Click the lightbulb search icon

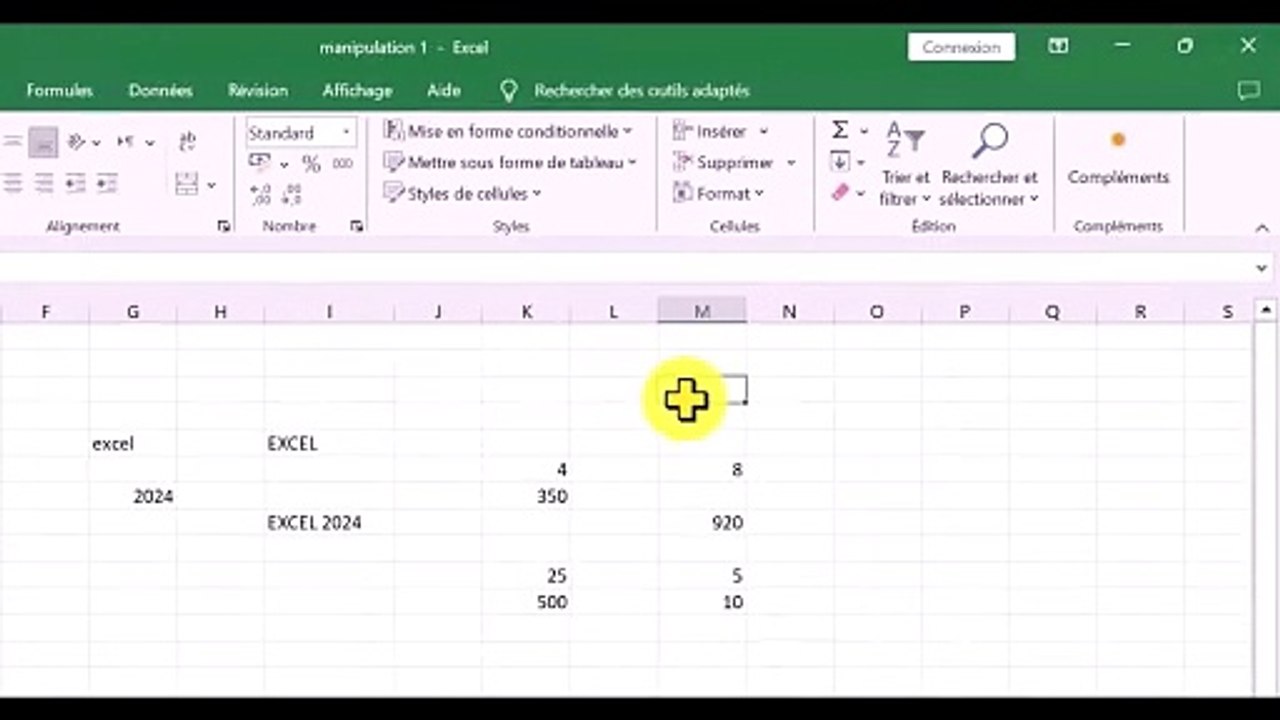509,91
